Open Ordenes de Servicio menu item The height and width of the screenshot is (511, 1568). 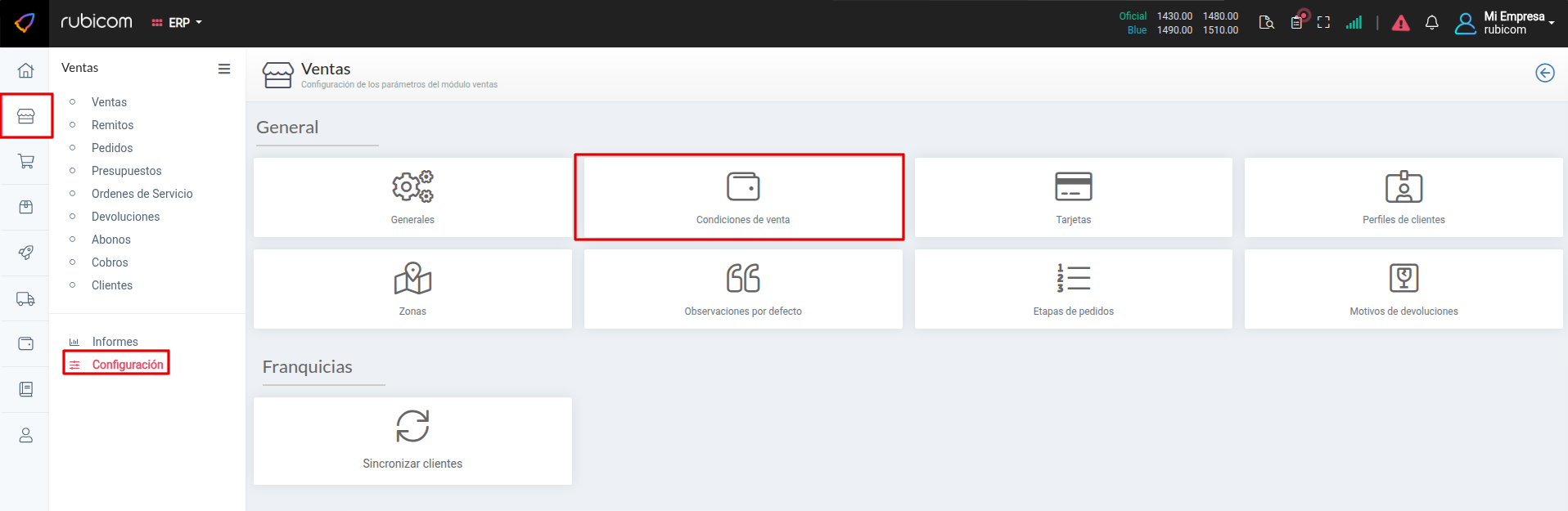142,194
